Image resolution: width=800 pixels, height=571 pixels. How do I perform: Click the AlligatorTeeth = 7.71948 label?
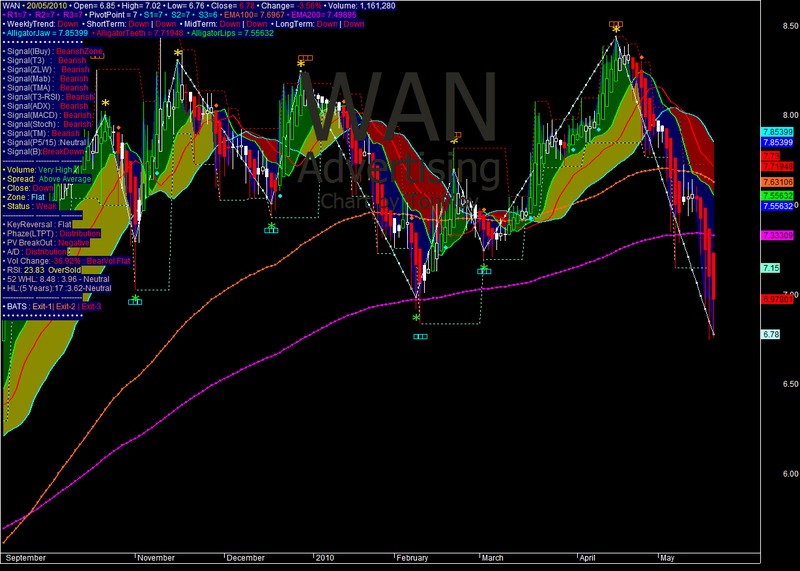(140, 33)
